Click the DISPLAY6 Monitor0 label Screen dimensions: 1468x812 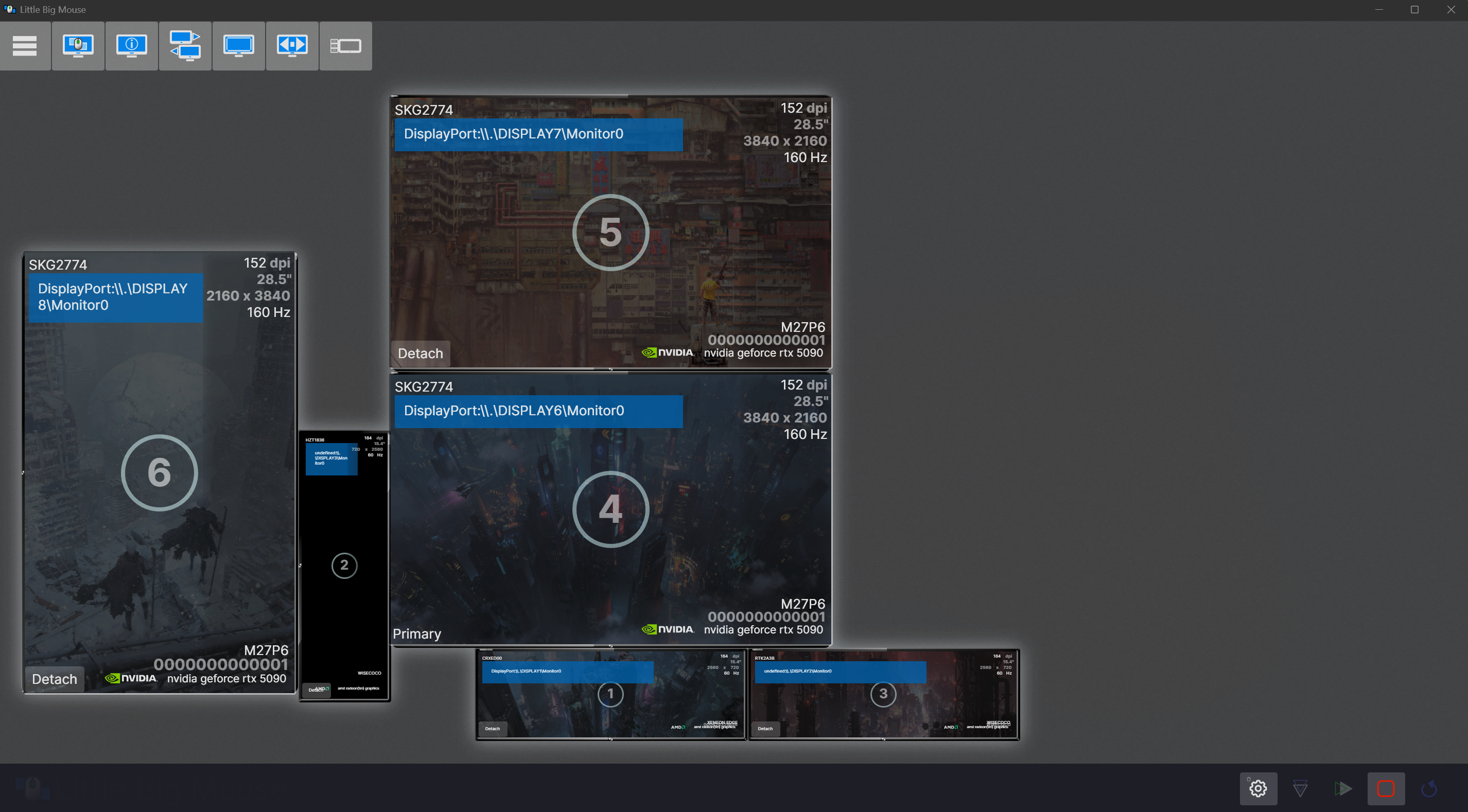click(x=538, y=411)
